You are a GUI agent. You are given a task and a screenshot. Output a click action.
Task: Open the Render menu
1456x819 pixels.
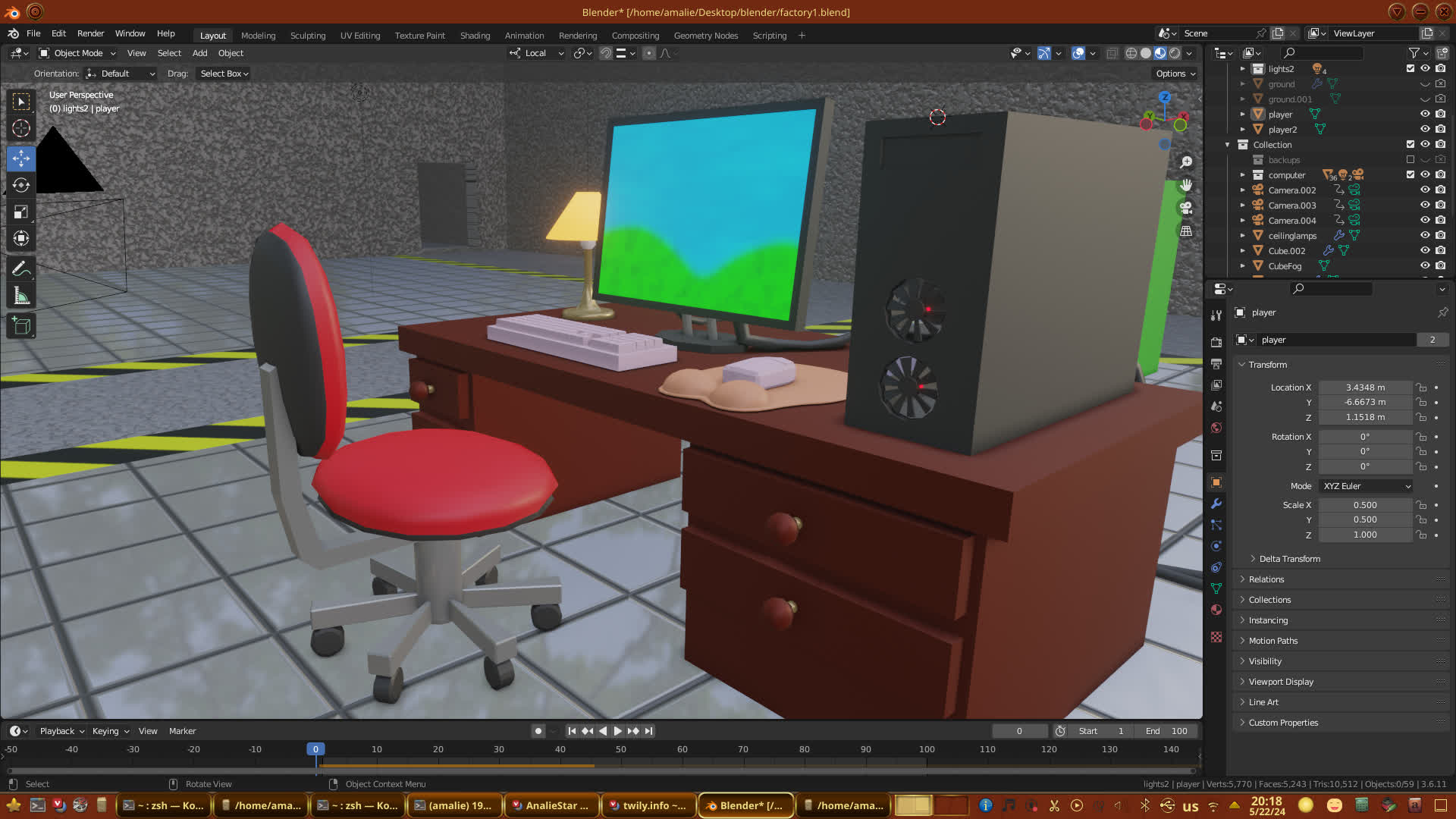[90, 33]
